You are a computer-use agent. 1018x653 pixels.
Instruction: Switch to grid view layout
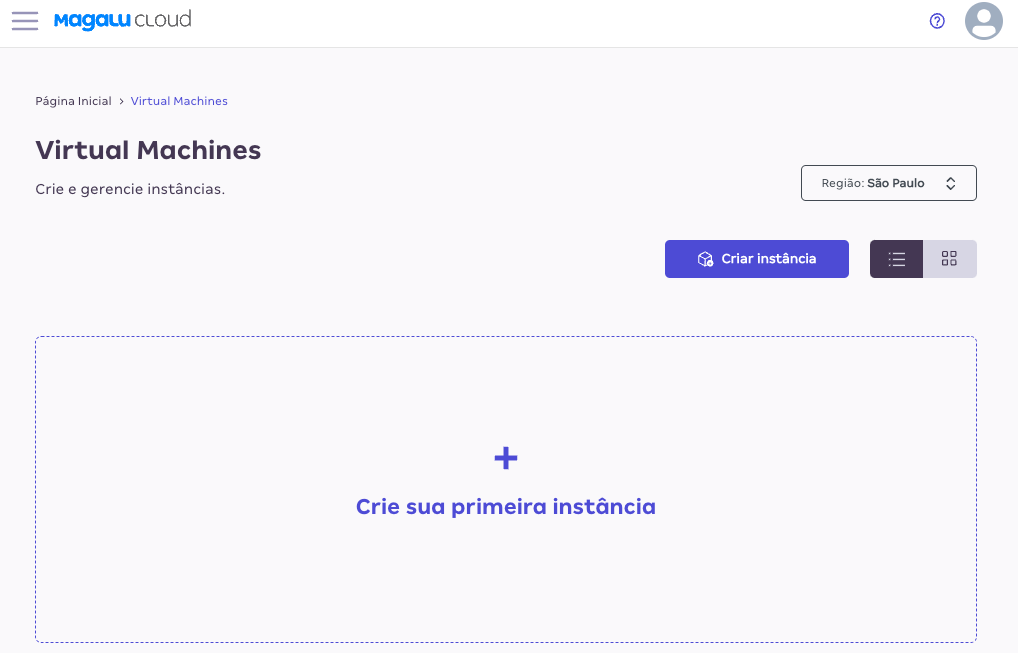950,259
